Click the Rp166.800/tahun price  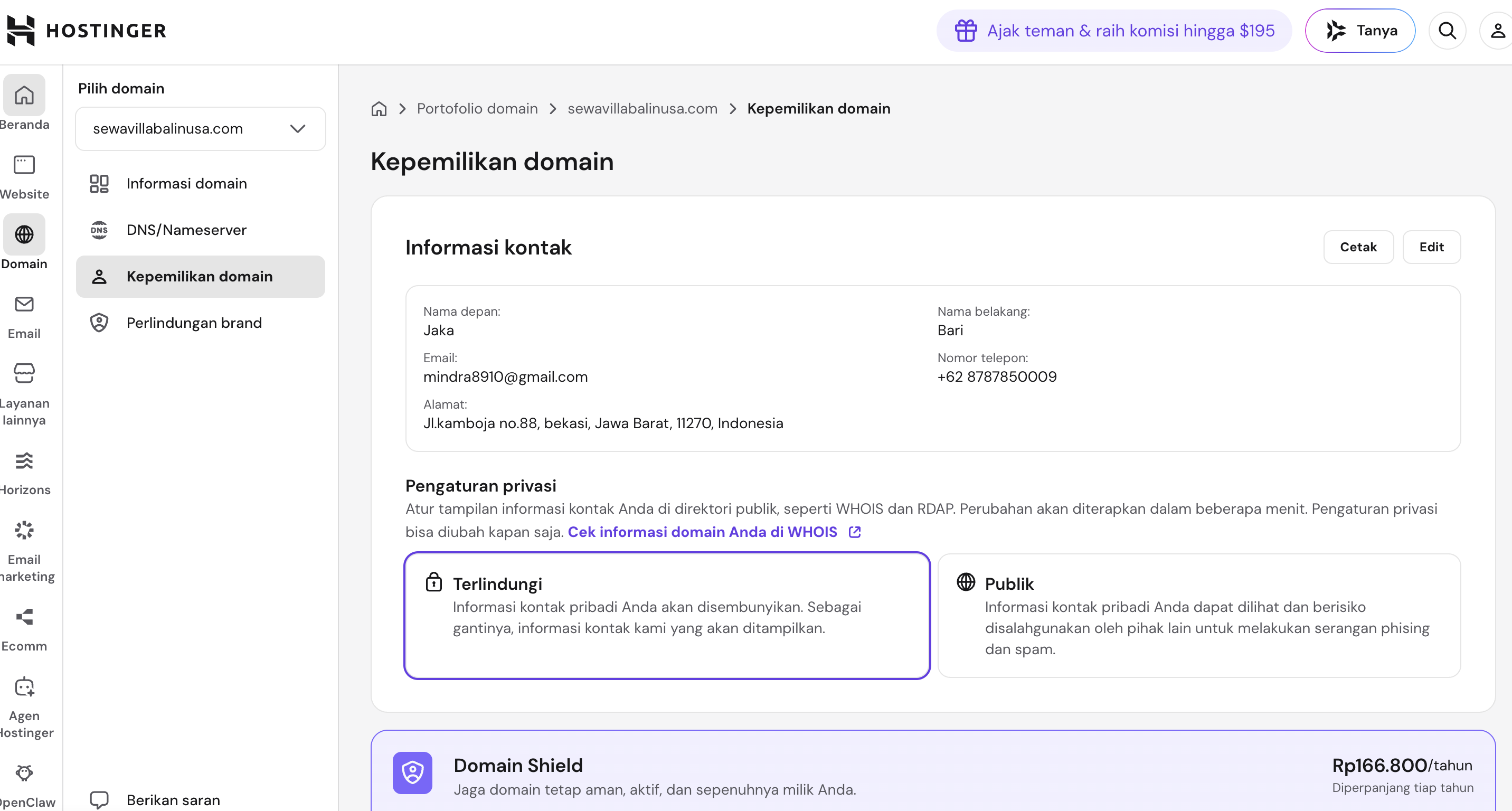tap(1402, 765)
